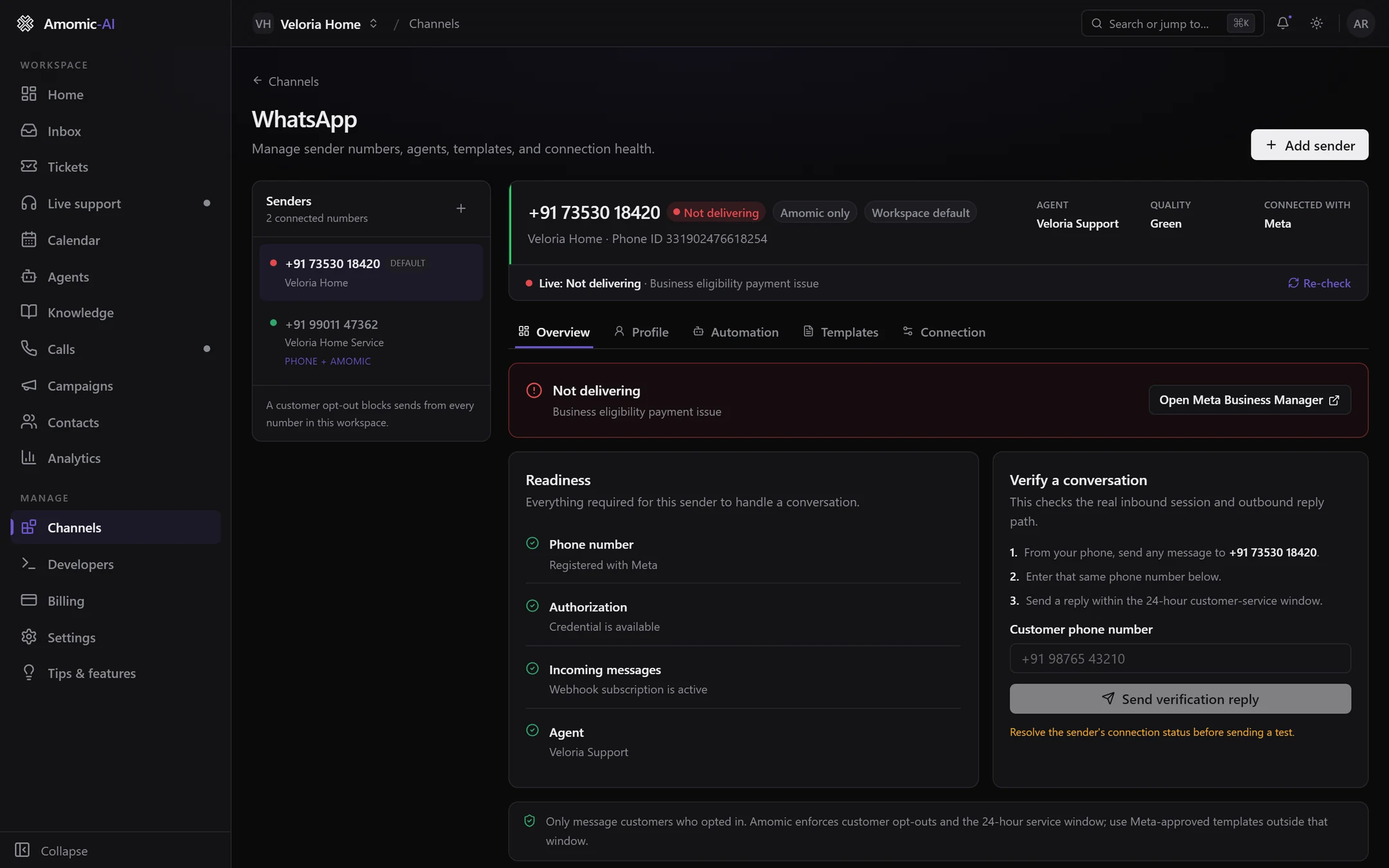
Task: Switch to the Overview tab
Action: point(554,332)
